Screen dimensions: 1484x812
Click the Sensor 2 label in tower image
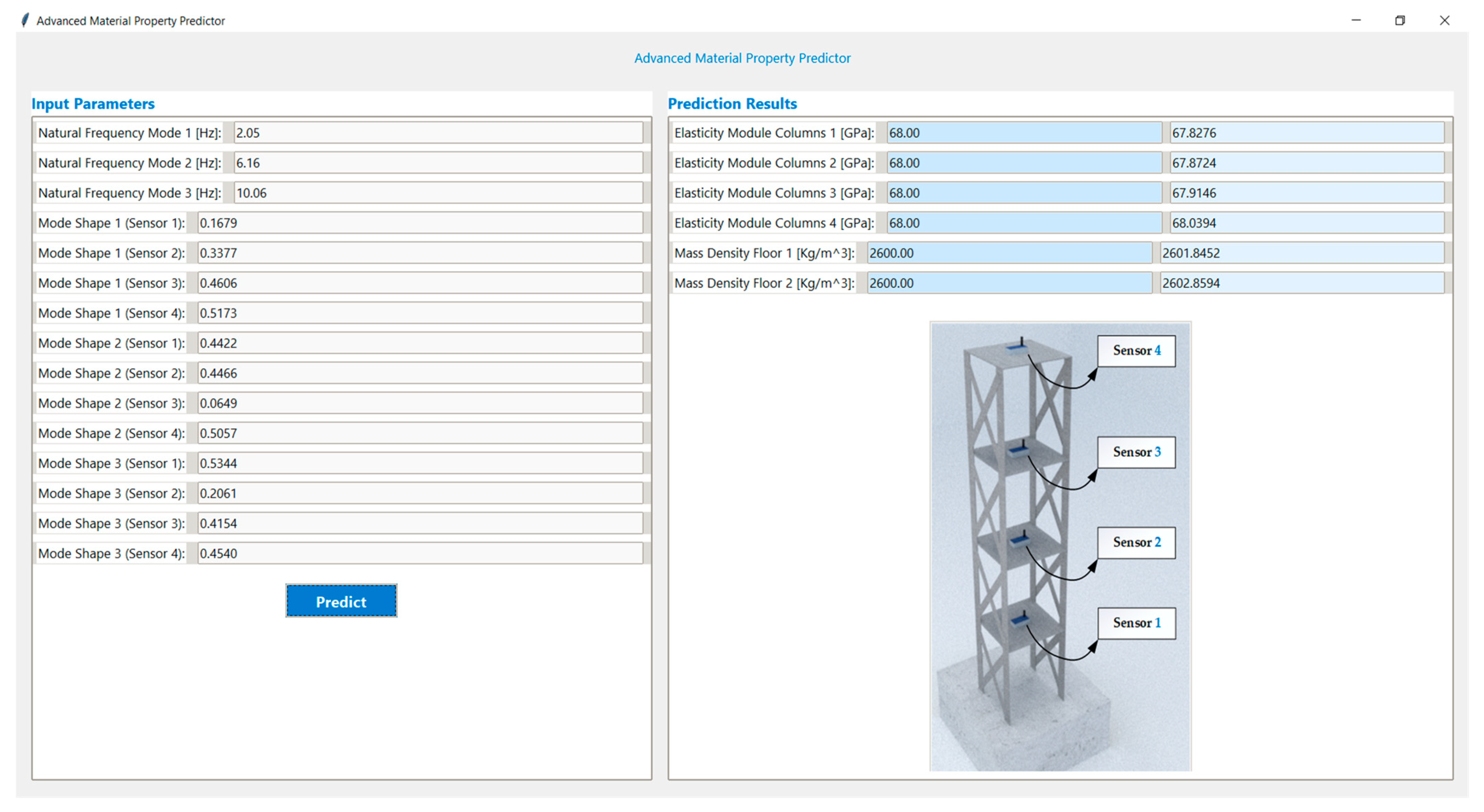click(x=1136, y=542)
